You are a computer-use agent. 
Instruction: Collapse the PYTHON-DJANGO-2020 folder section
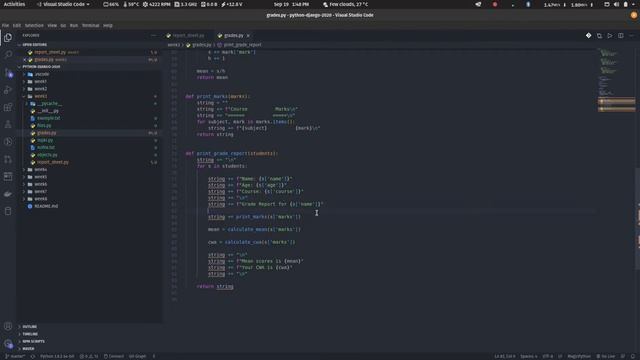[x=41, y=67]
